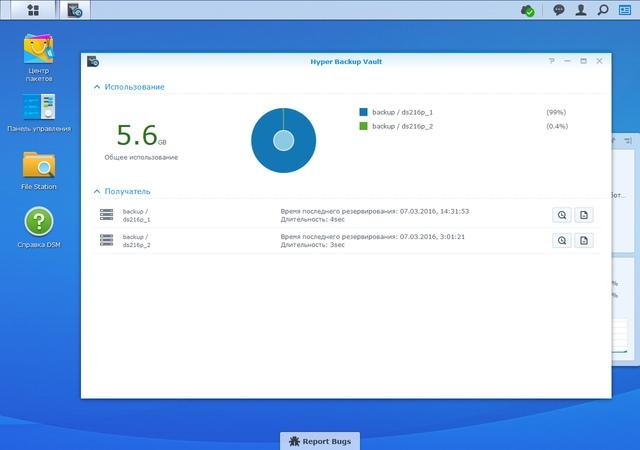Viewport: 640px width, 450px height.
Task: Click the Длительность: 4sec text
Action: tap(313, 219)
